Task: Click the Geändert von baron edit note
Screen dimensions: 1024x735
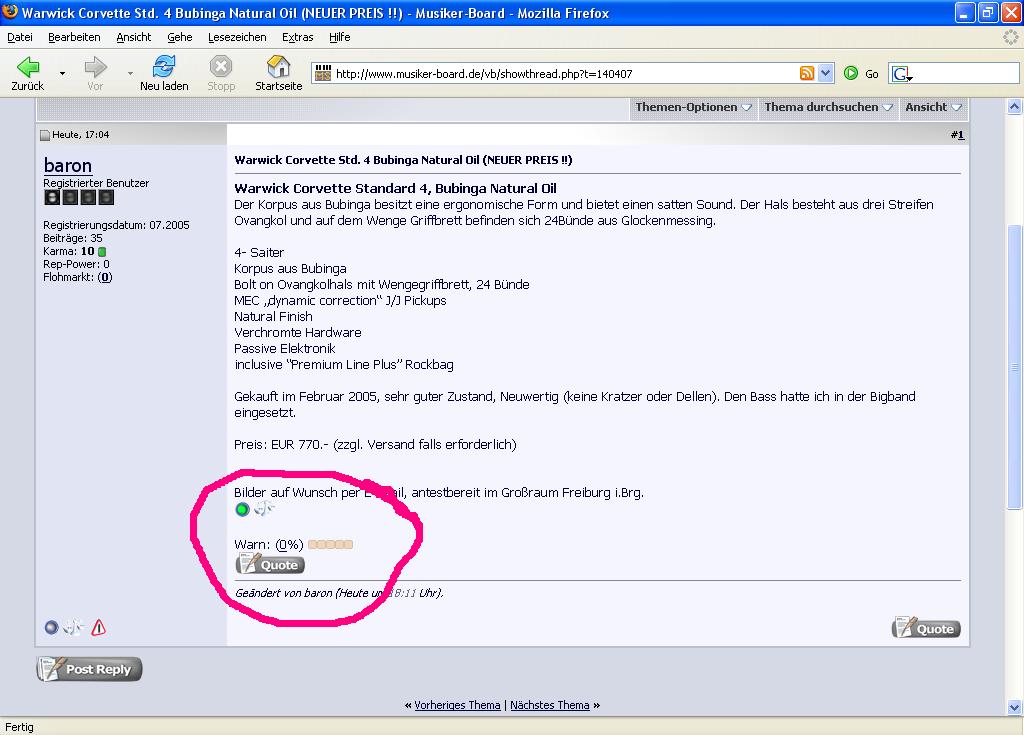Action: click(339, 593)
